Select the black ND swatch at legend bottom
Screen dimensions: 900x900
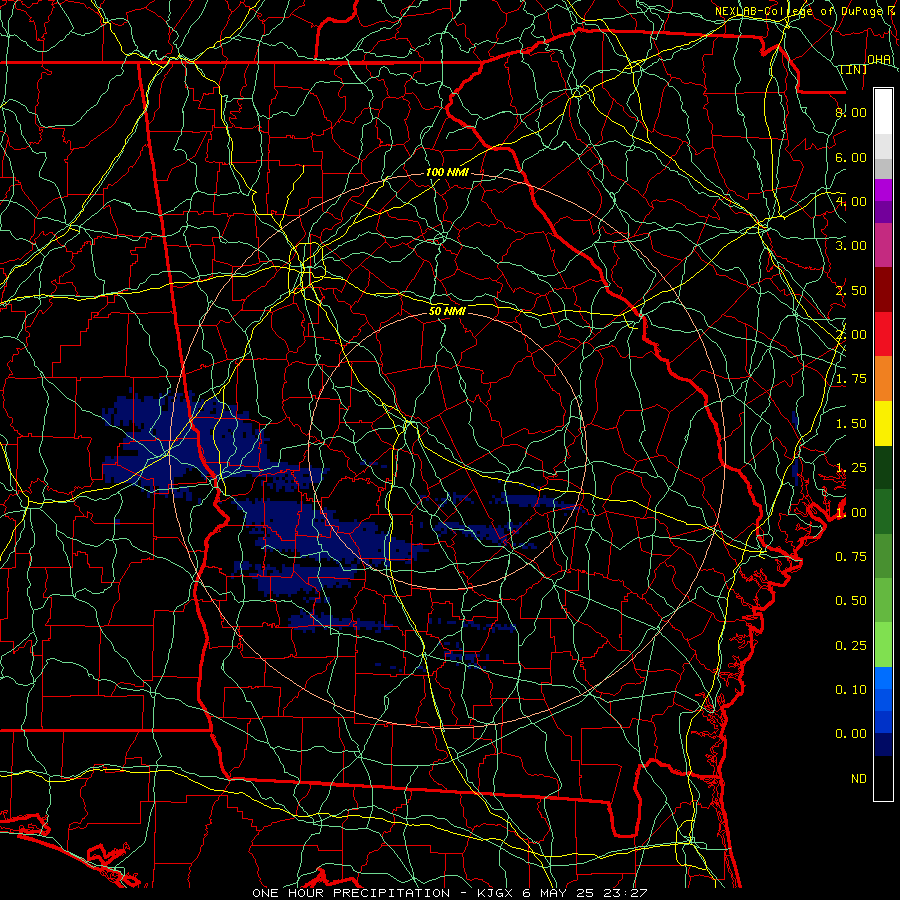[883, 778]
